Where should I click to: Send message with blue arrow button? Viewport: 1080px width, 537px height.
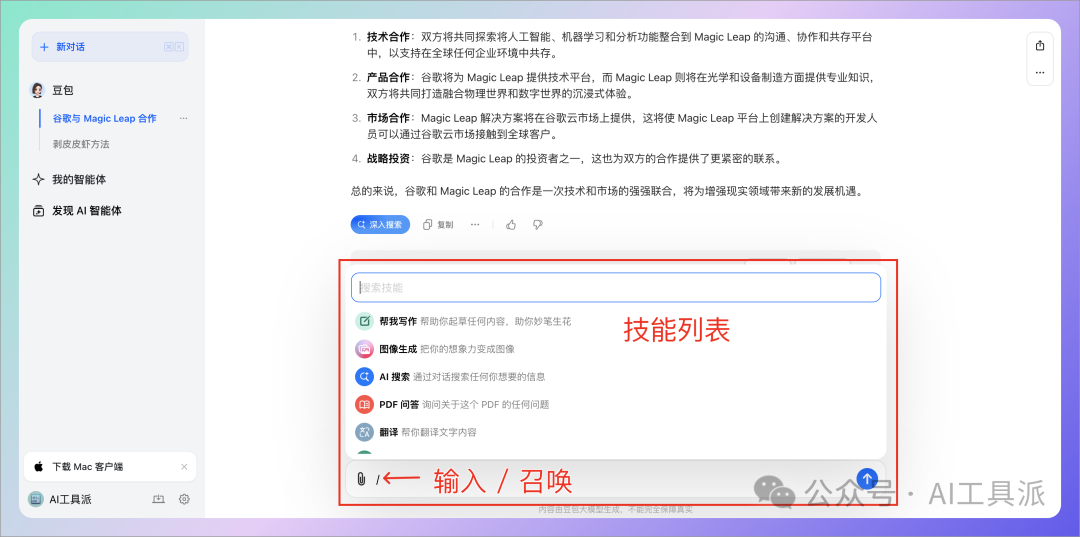click(867, 478)
